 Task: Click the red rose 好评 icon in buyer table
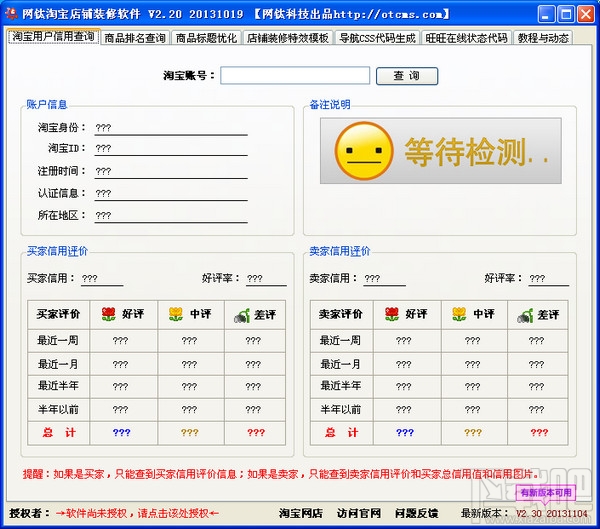click(x=109, y=314)
